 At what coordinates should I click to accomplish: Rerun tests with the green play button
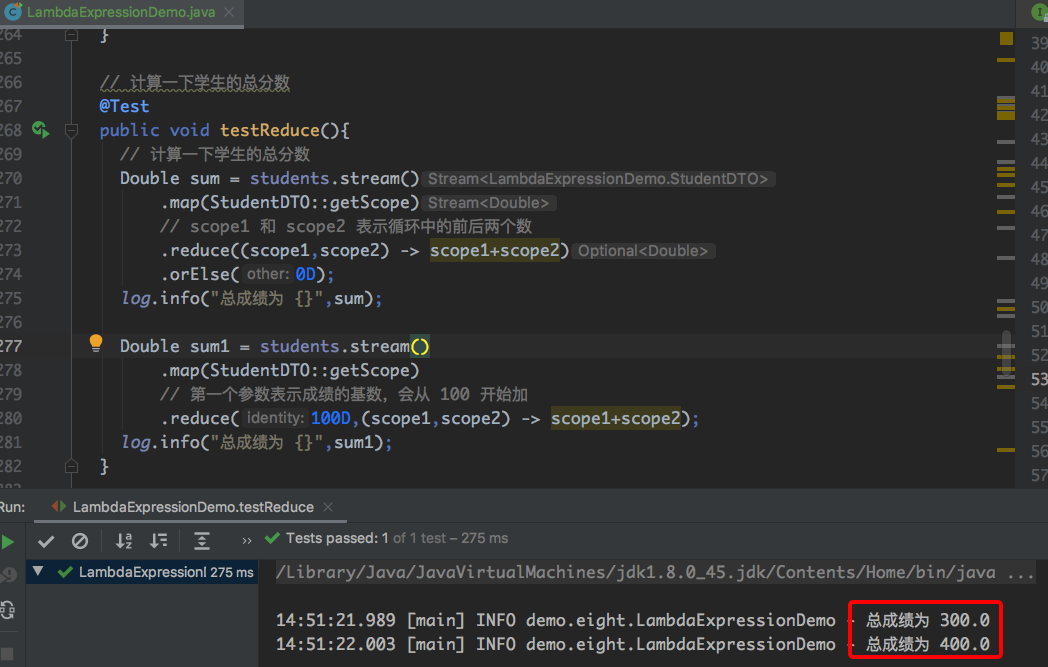[x=8, y=542]
